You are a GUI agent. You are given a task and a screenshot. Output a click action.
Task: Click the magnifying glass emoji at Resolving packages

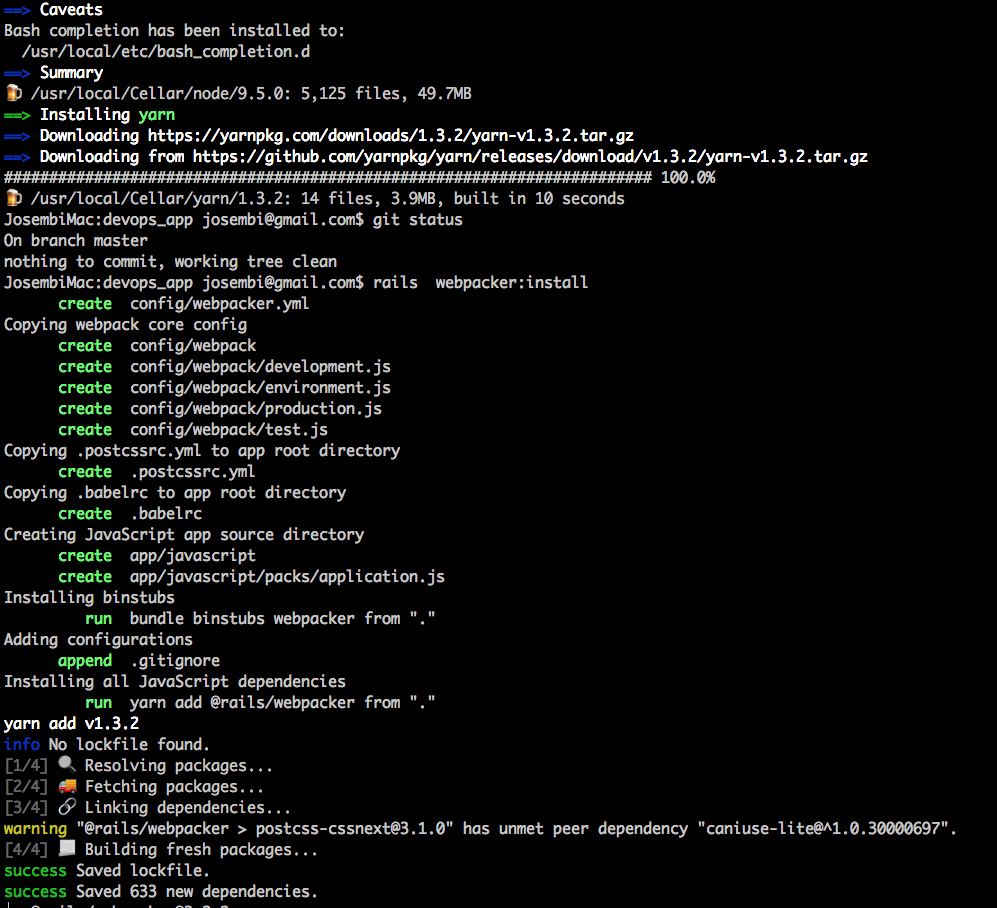[x=67, y=764]
